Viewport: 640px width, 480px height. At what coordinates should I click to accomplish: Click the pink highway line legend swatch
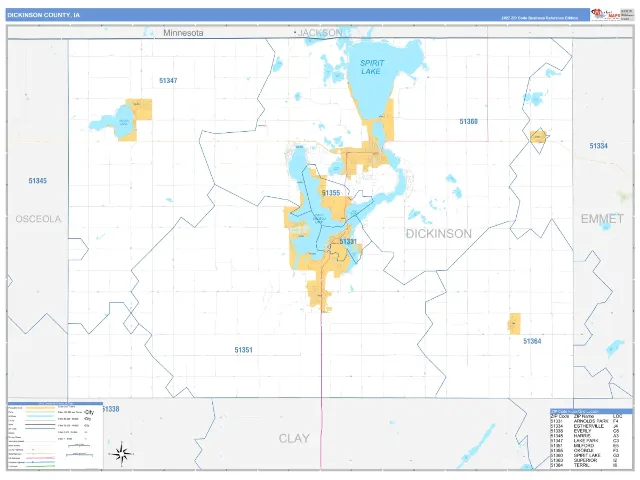click(x=40, y=458)
